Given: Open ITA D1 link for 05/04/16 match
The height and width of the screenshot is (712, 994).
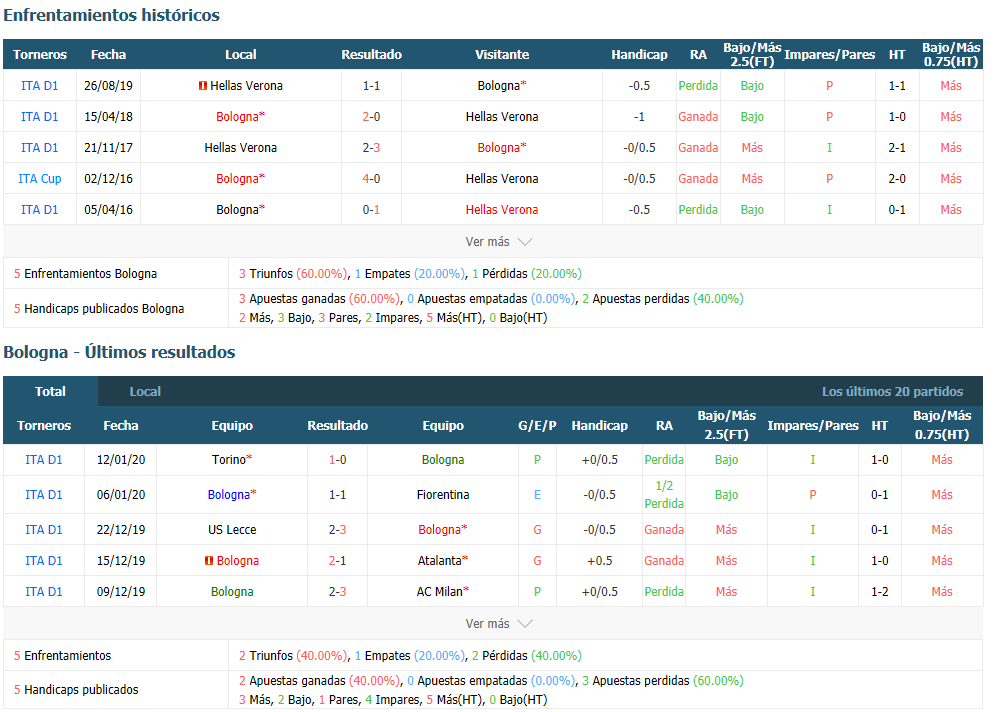Looking at the screenshot, I should point(39,210).
